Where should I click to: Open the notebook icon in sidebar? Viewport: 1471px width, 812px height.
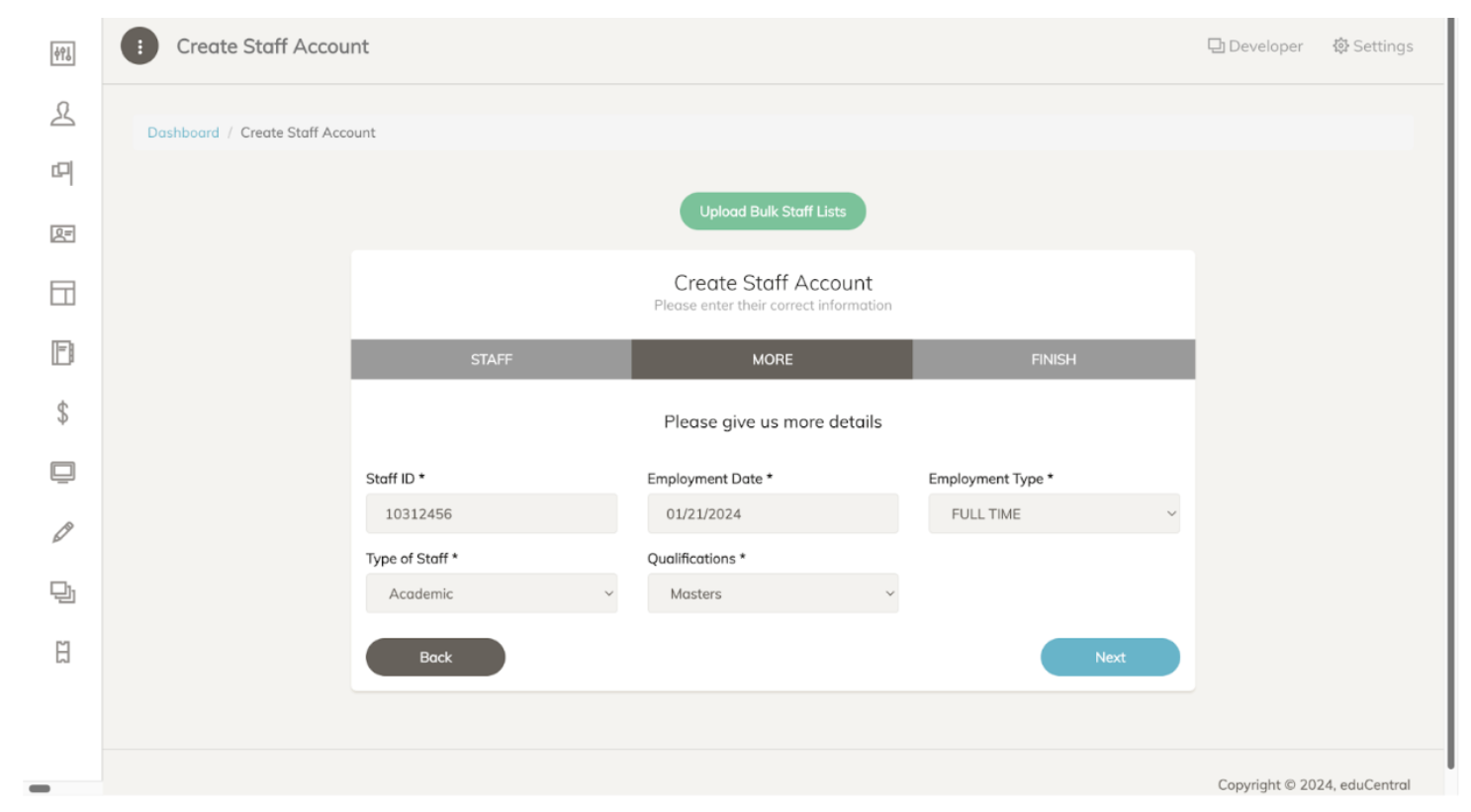tap(62, 353)
